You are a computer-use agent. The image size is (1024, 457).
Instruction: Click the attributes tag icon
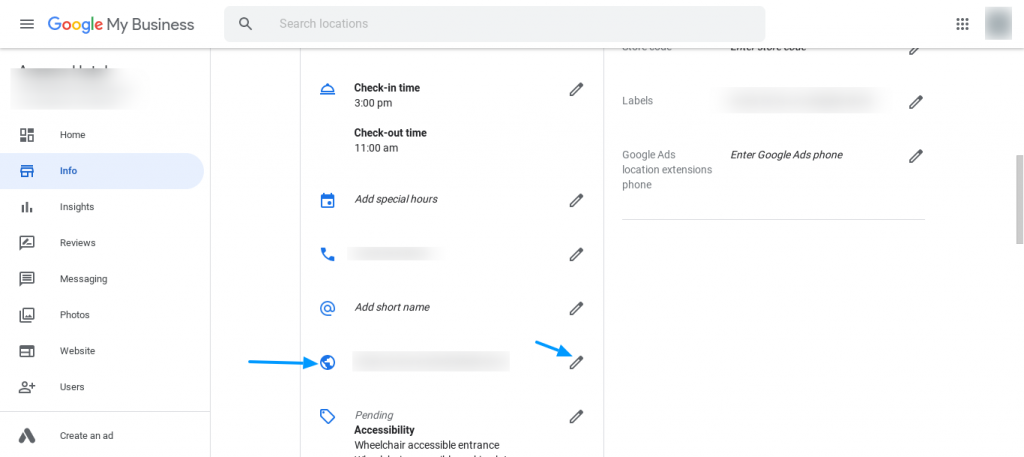point(327,416)
